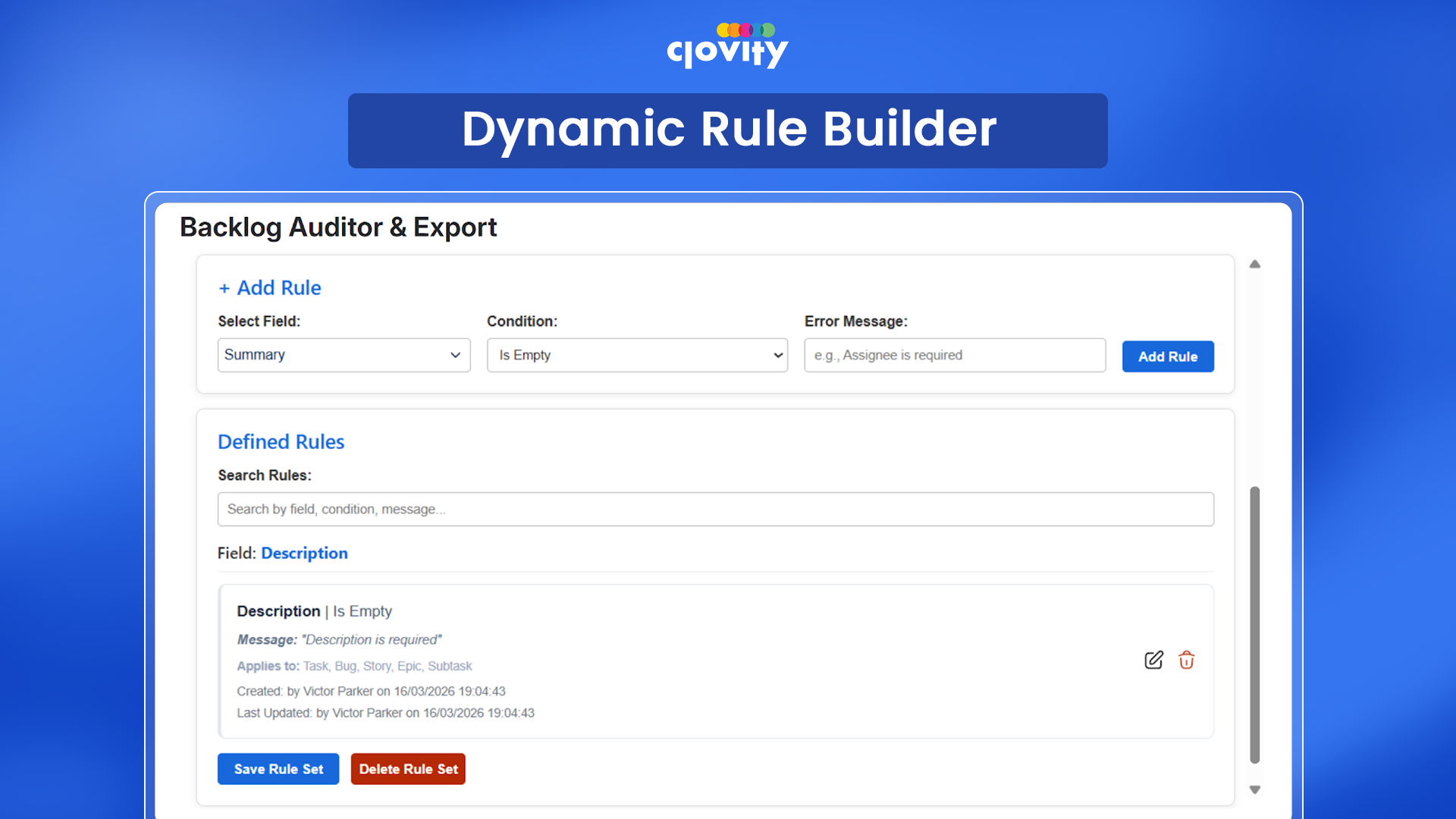Focus the Search Rules text box
The width and height of the screenshot is (1456, 819).
tap(715, 509)
